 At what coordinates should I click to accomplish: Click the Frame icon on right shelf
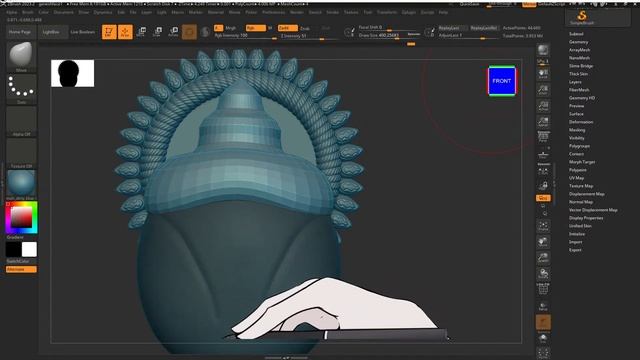[x=543, y=226]
